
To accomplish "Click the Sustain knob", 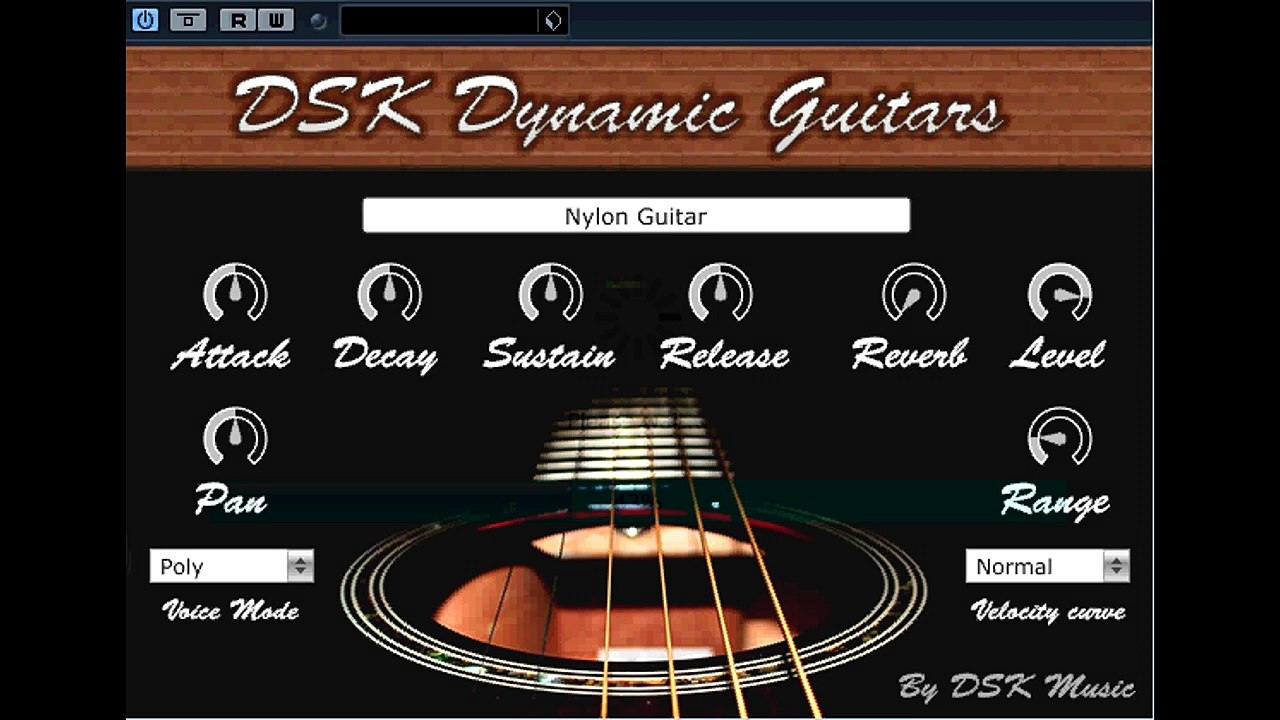I will pyautogui.click(x=550, y=293).
